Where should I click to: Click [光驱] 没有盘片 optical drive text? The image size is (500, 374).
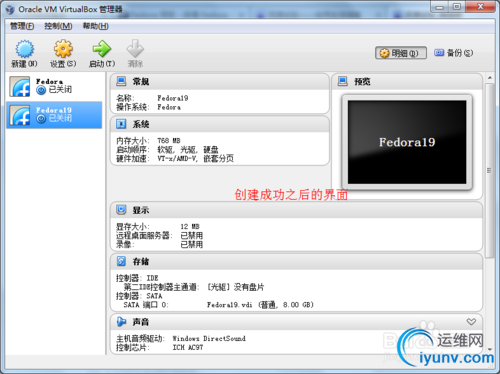pos(236,287)
